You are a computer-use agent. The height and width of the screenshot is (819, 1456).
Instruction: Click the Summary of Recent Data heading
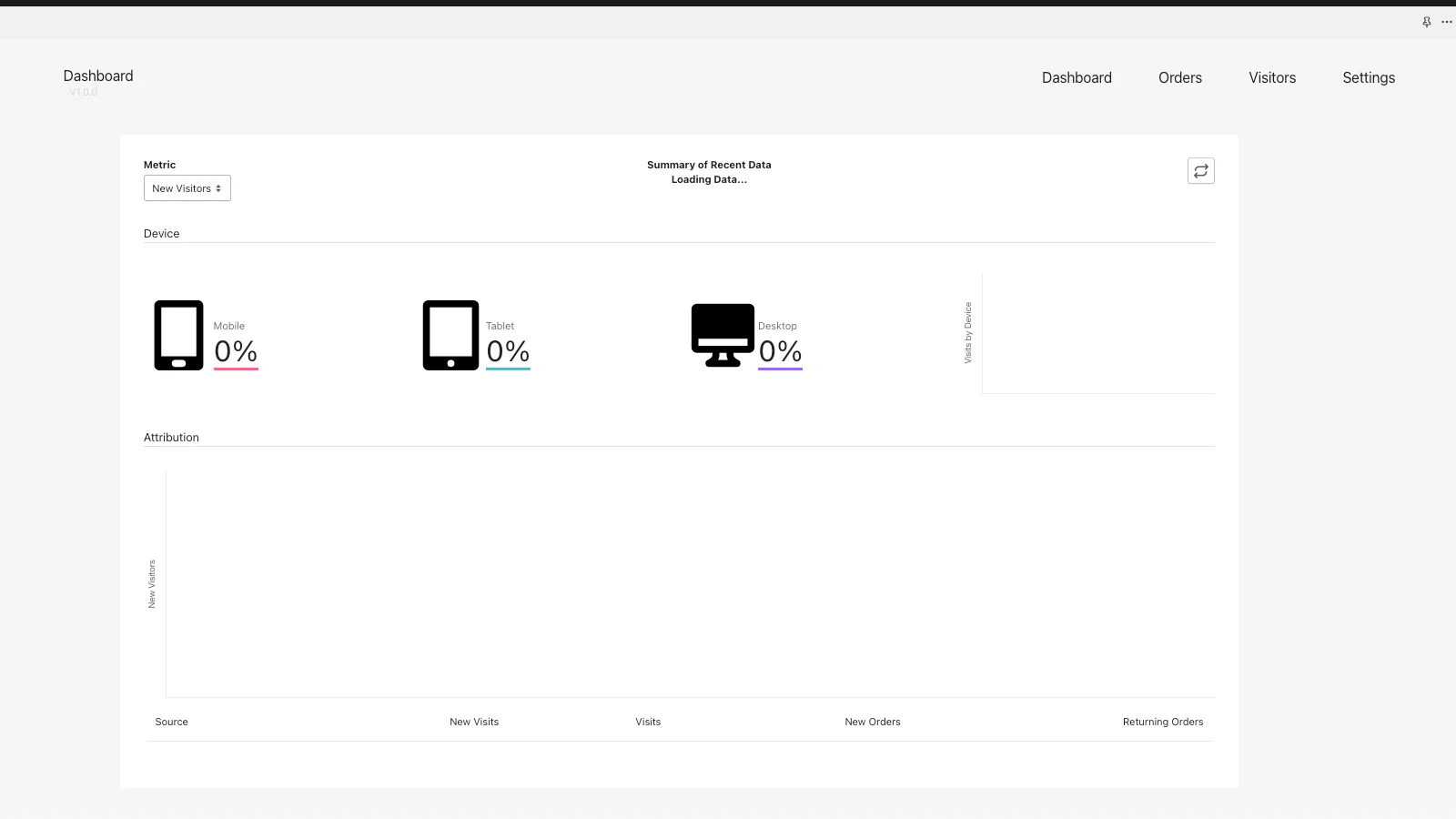pos(709,165)
